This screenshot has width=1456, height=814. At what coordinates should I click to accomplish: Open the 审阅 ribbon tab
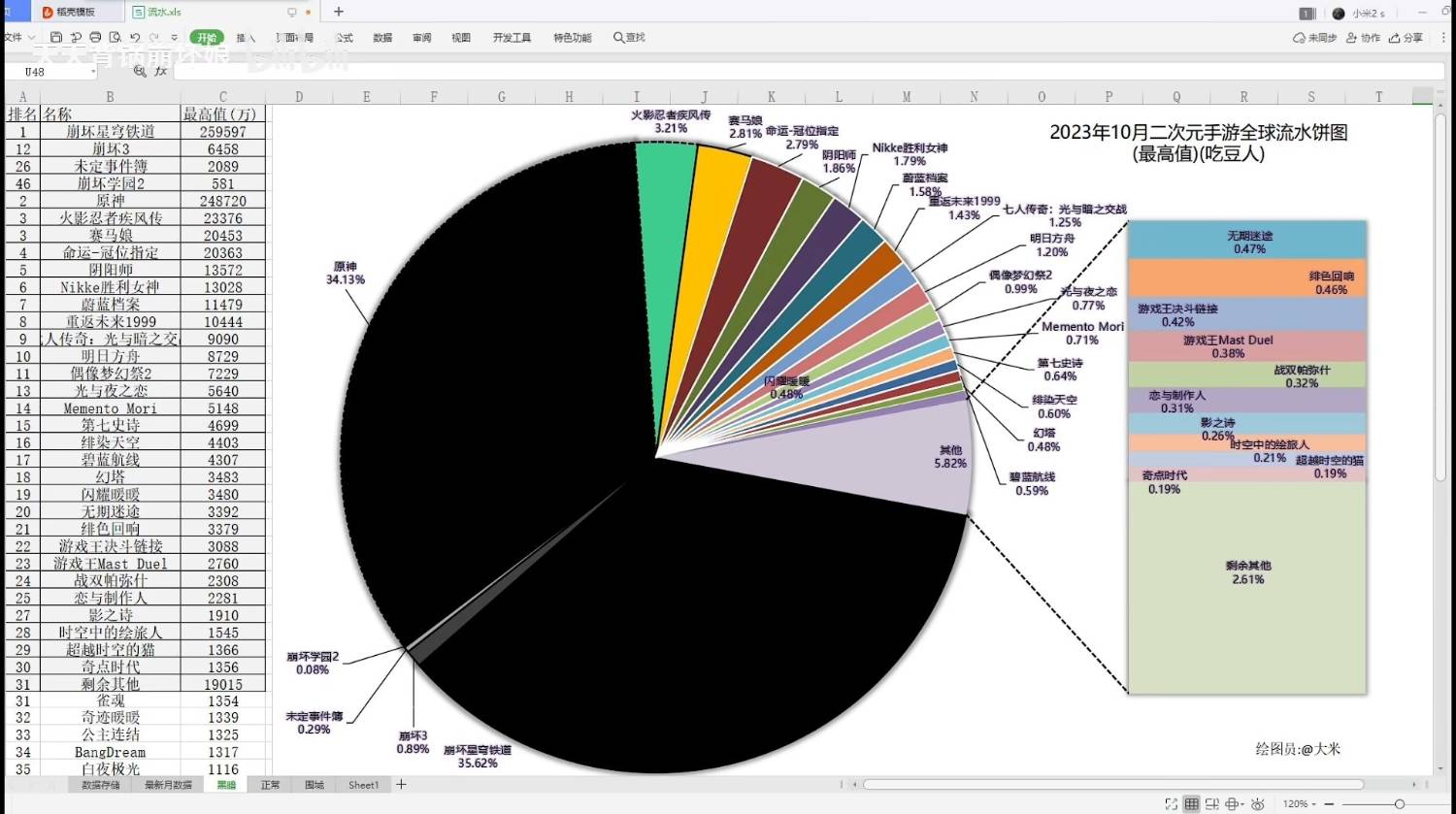(x=421, y=38)
